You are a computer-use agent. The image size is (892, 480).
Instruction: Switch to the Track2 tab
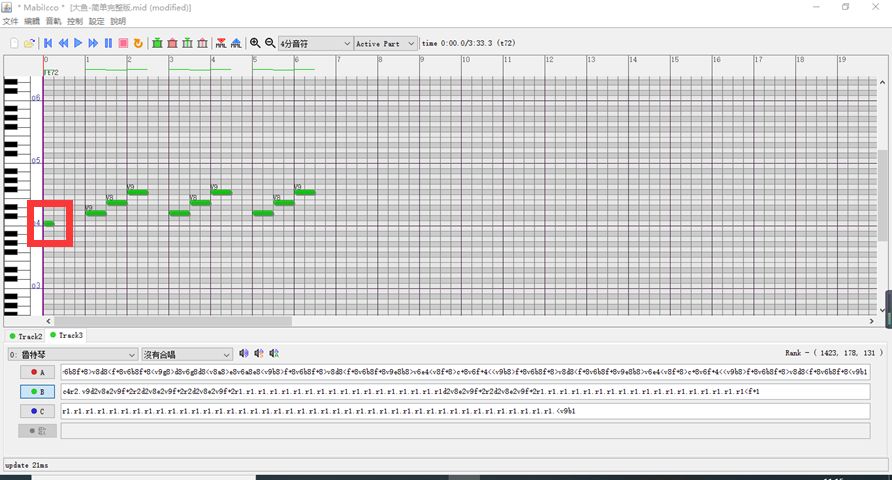click(26, 336)
